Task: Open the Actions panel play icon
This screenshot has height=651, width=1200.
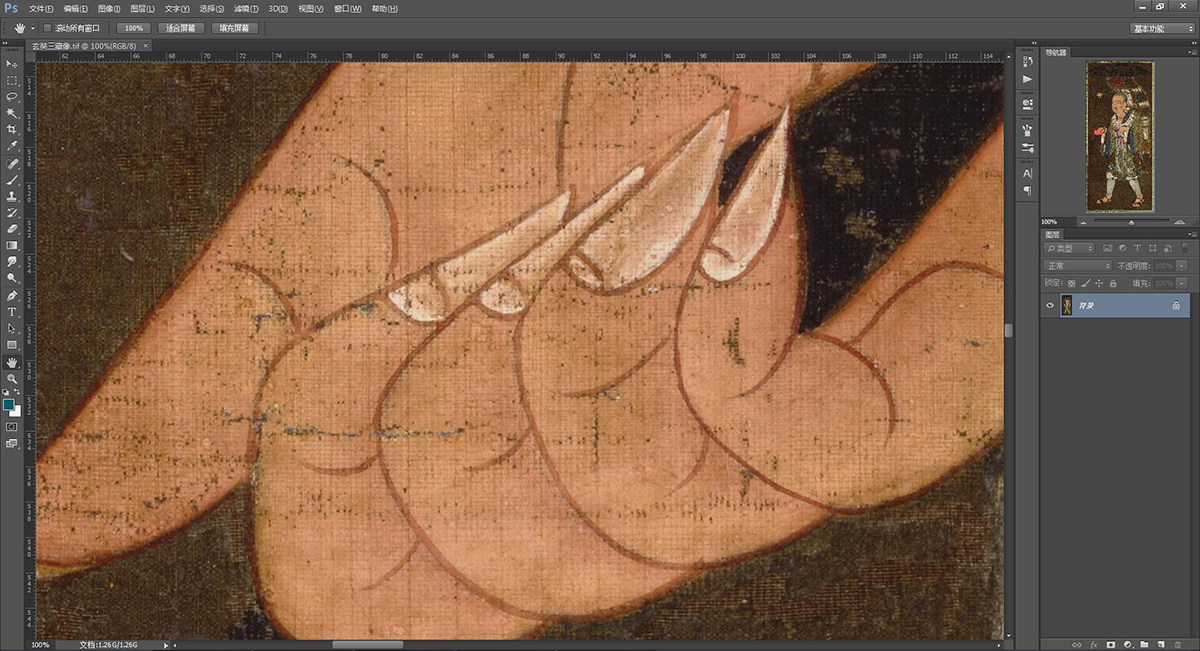Action: pyautogui.click(x=1028, y=78)
